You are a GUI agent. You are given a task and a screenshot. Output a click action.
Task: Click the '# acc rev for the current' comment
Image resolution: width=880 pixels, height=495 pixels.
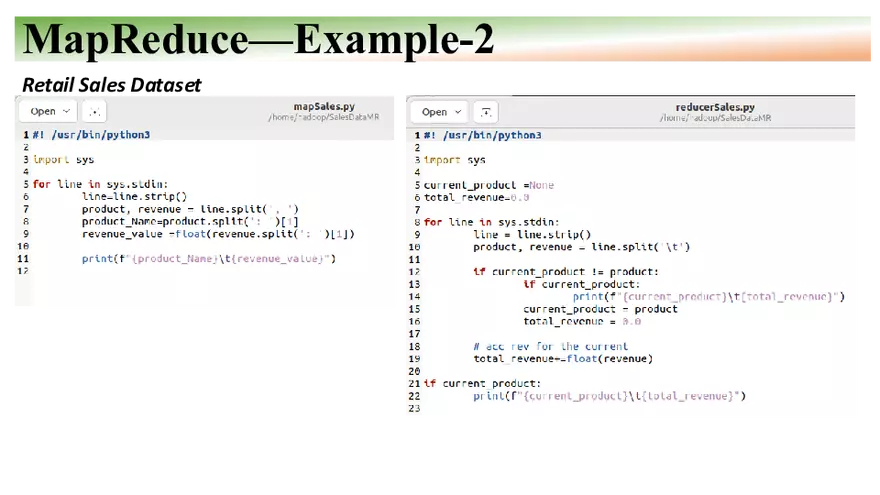click(551, 346)
